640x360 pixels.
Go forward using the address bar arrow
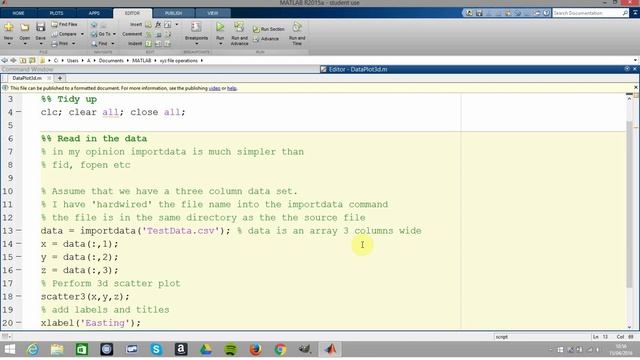point(13,60)
